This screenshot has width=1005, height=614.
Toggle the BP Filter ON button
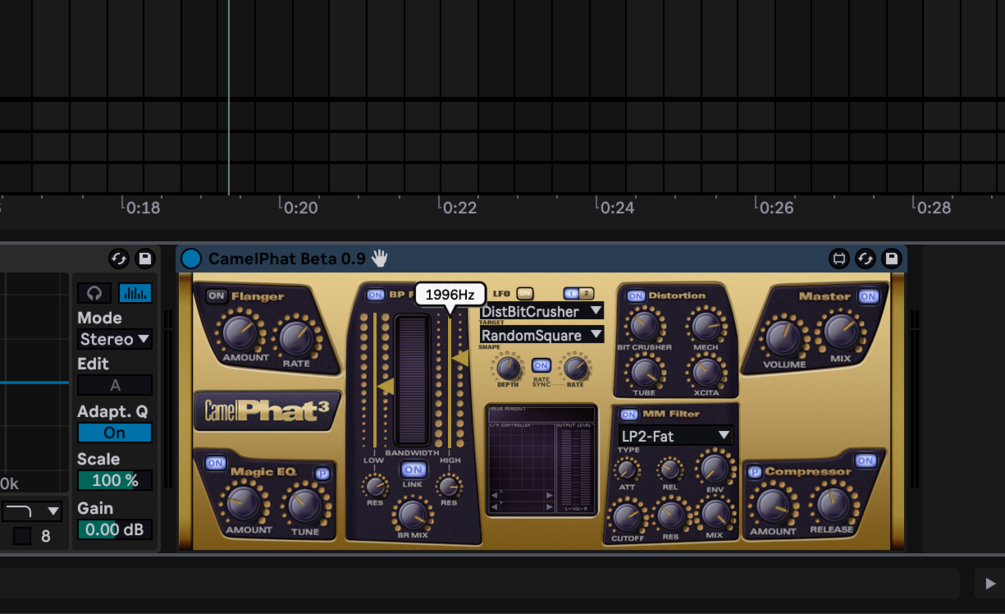pyautogui.click(x=376, y=295)
